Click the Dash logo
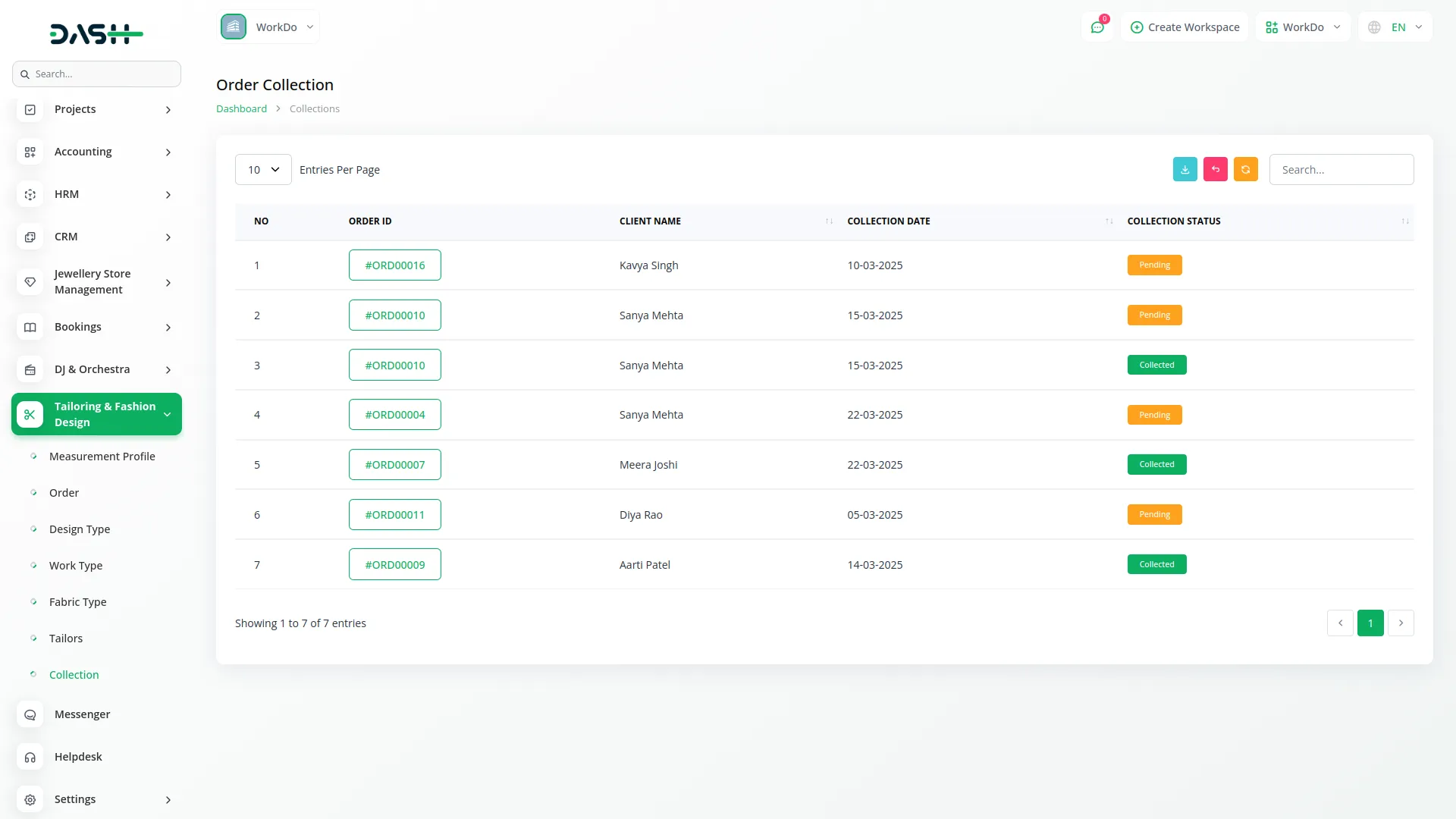The width and height of the screenshot is (1456, 819). tap(96, 33)
